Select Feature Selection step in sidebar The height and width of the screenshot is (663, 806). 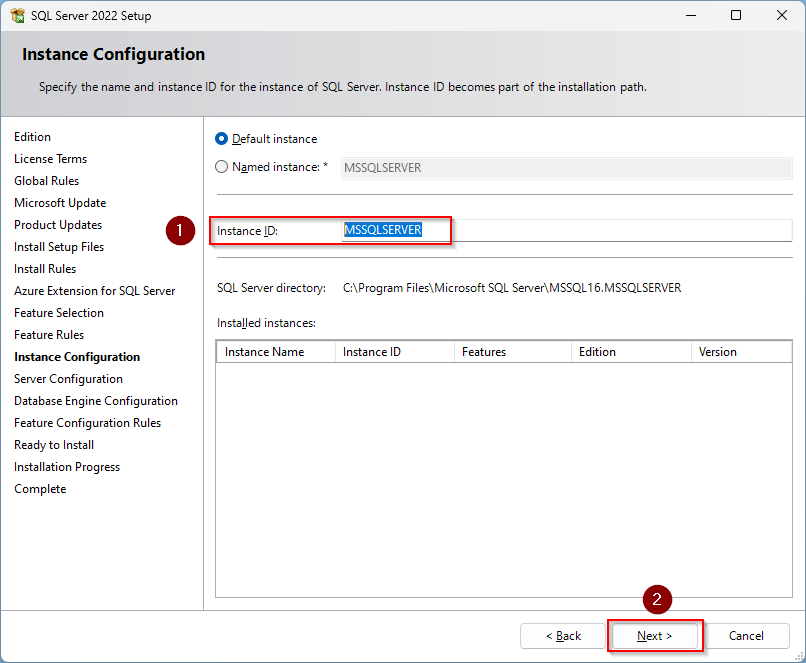[59, 313]
